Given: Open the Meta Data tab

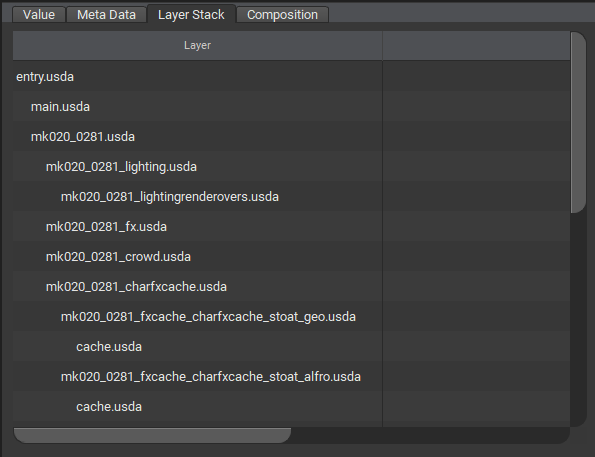Looking at the screenshot, I should coord(106,15).
